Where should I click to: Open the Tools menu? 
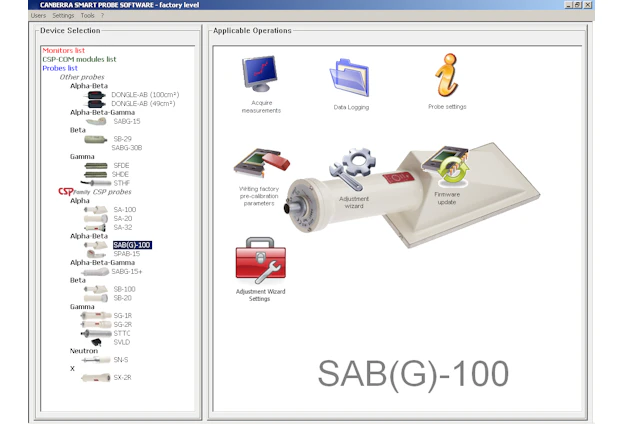(x=87, y=15)
